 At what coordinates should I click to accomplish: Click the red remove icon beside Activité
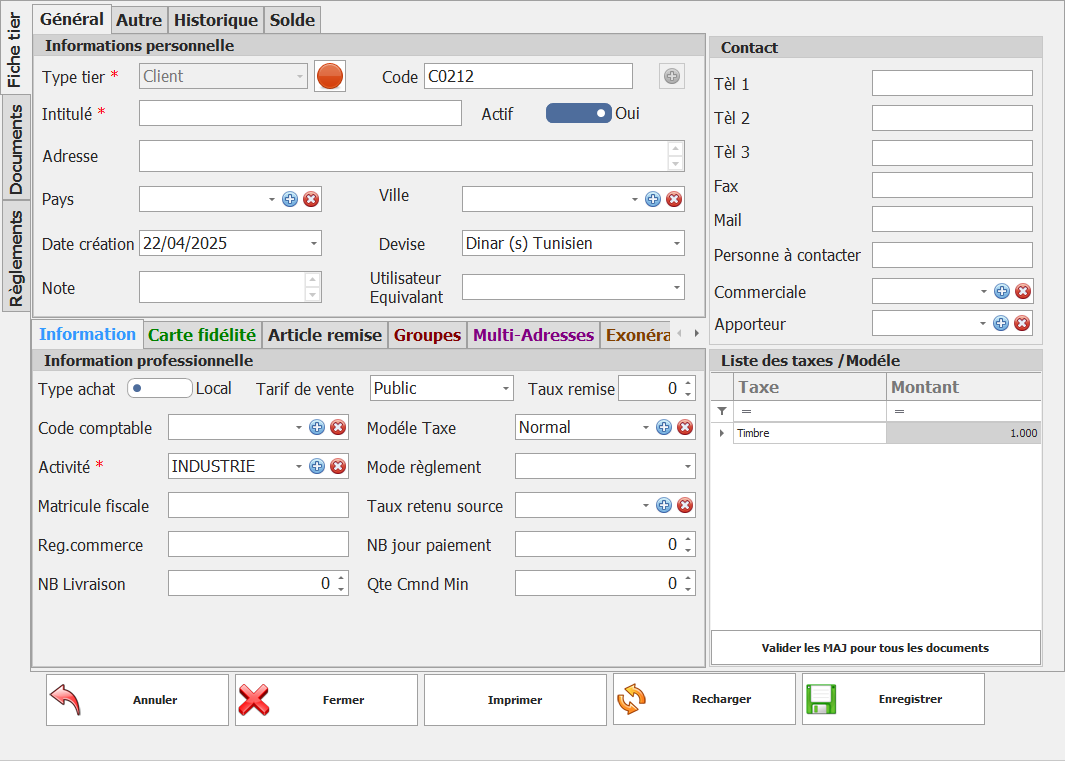[338, 466]
